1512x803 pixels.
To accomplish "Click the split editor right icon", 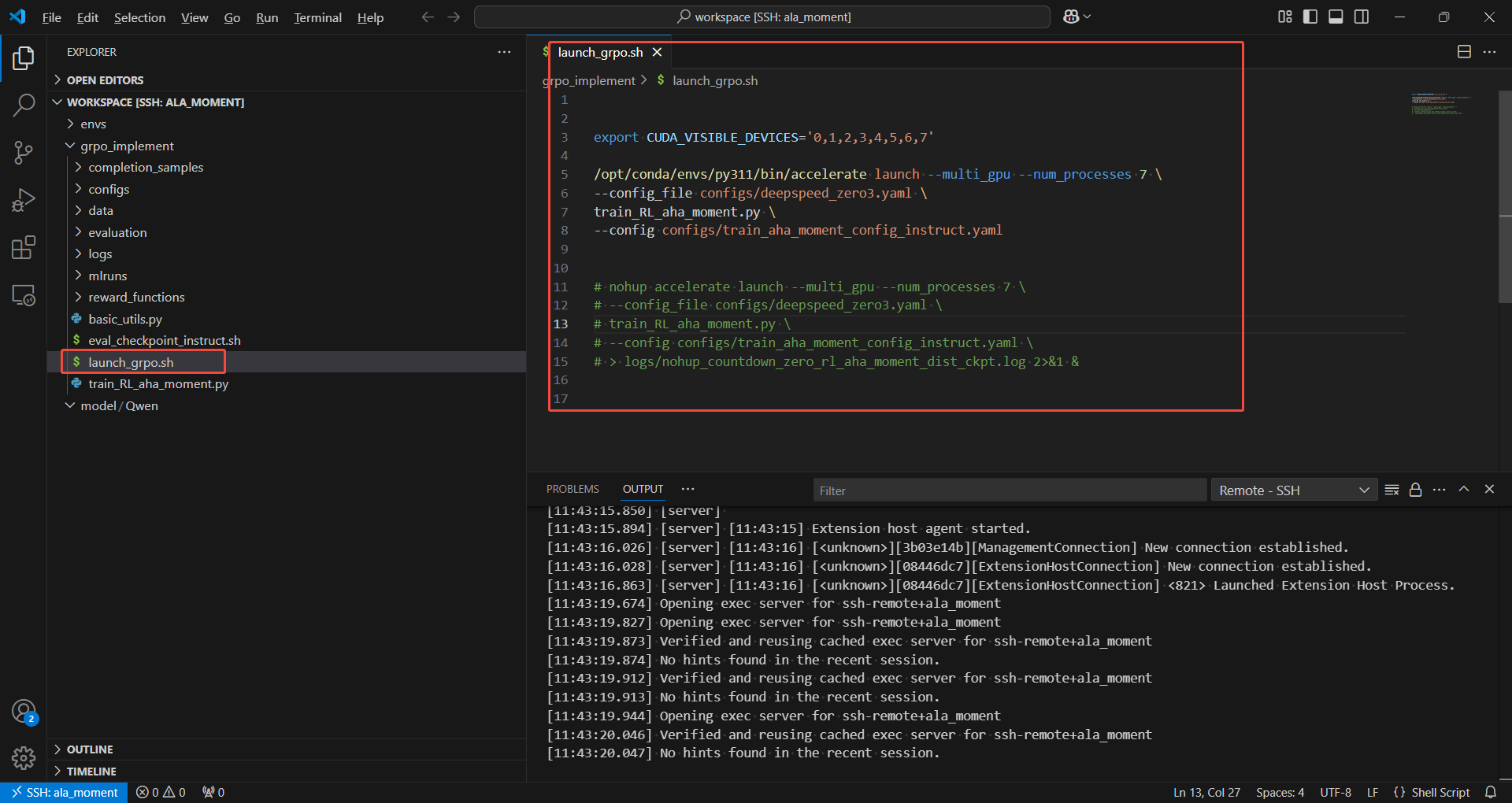I will (x=1464, y=52).
